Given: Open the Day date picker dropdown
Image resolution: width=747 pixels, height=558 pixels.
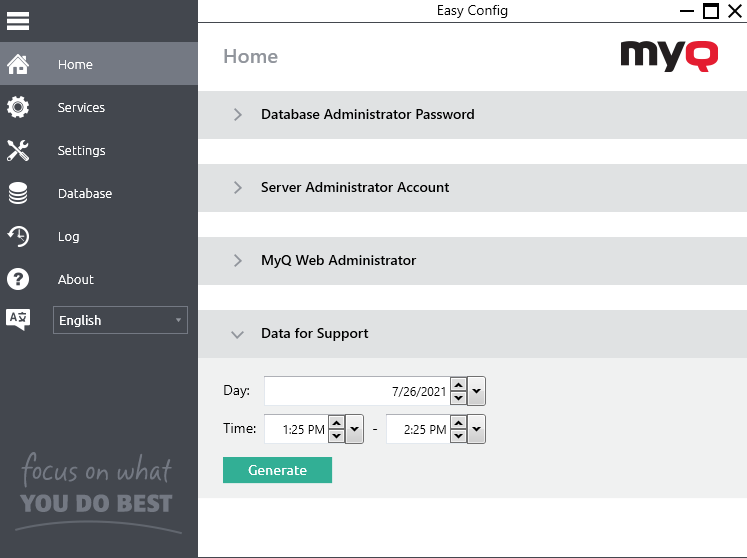Looking at the screenshot, I should click(x=476, y=391).
